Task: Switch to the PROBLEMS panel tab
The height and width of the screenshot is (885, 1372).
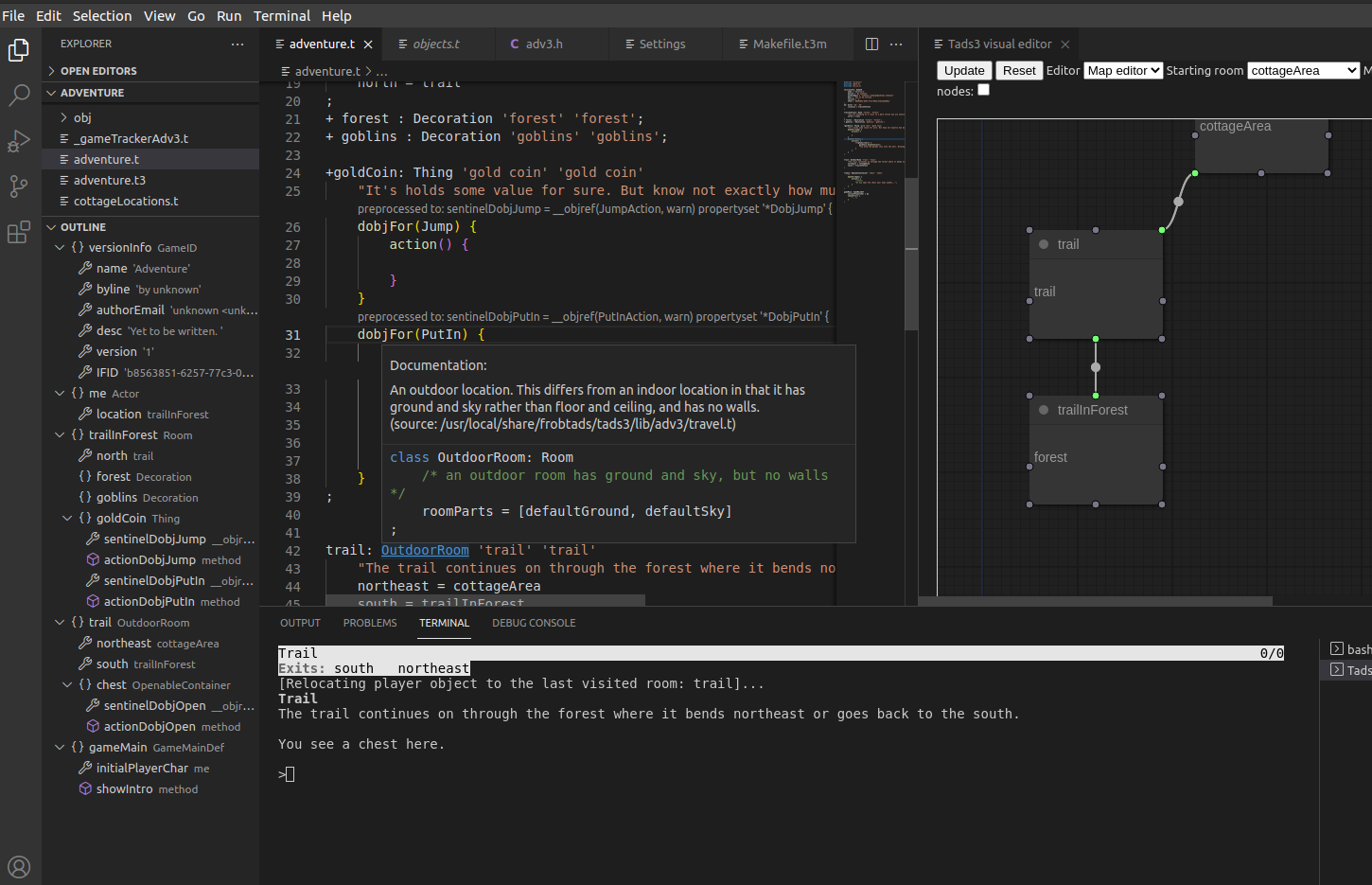Action: (370, 623)
